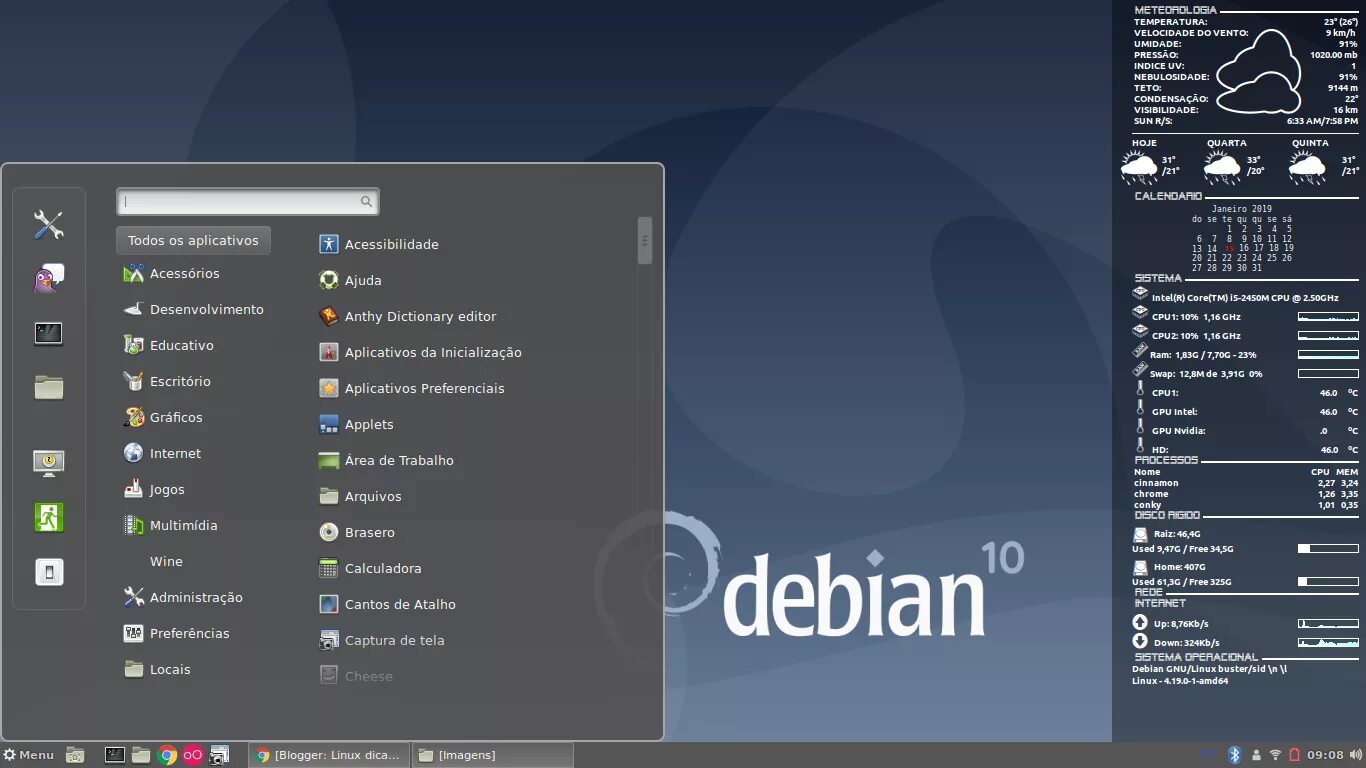Select the Escritório category
The width and height of the screenshot is (1366, 768).
click(166, 381)
